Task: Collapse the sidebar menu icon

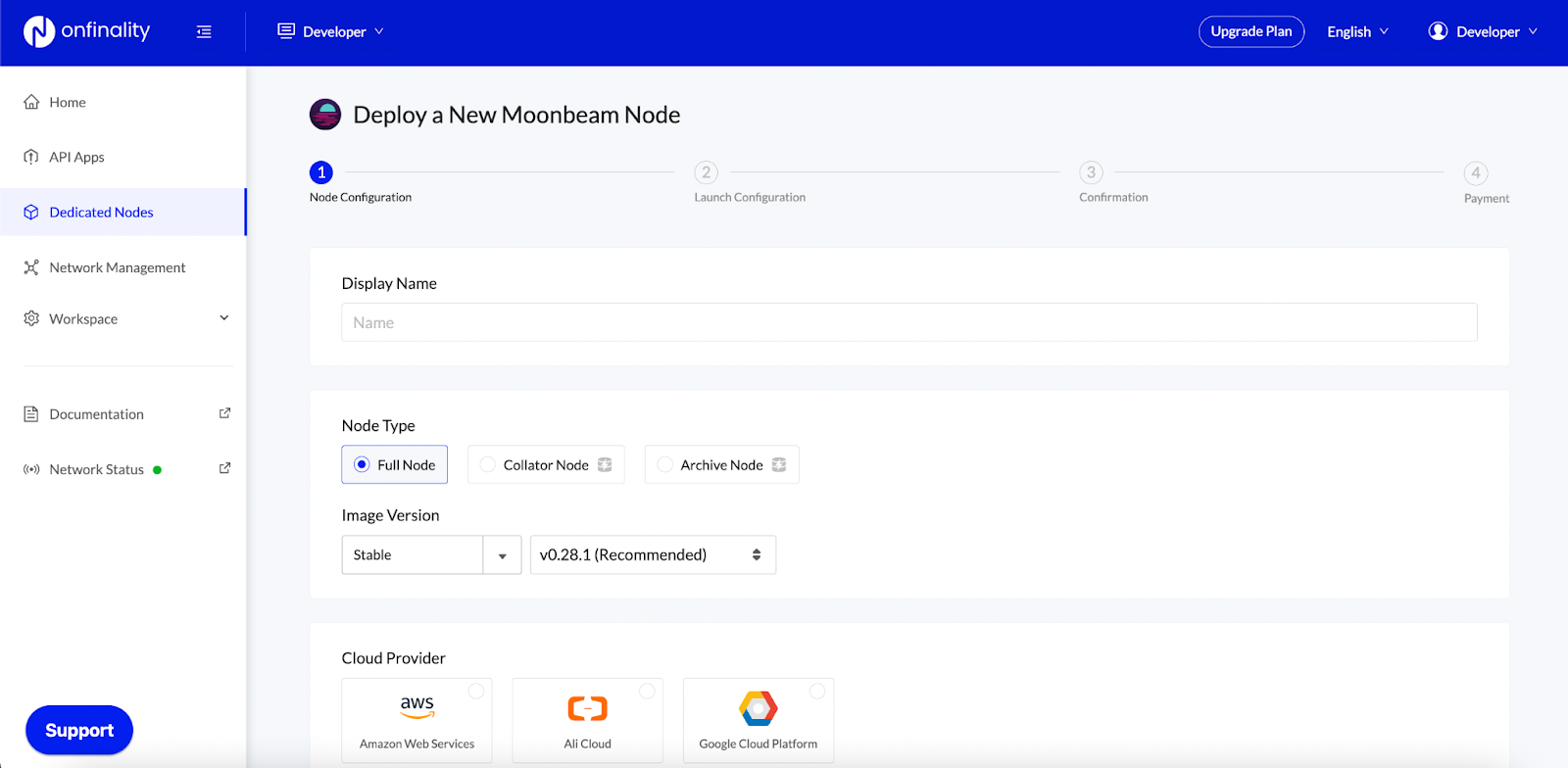Action: [x=204, y=32]
